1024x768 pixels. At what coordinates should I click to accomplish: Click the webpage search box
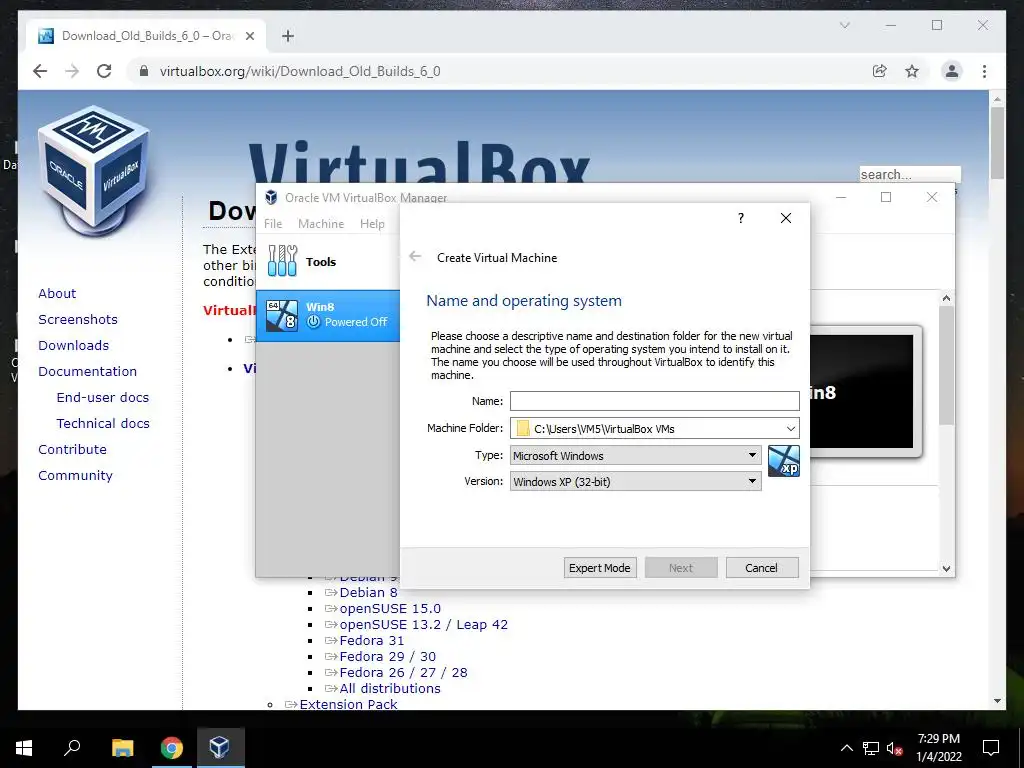click(x=910, y=174)
